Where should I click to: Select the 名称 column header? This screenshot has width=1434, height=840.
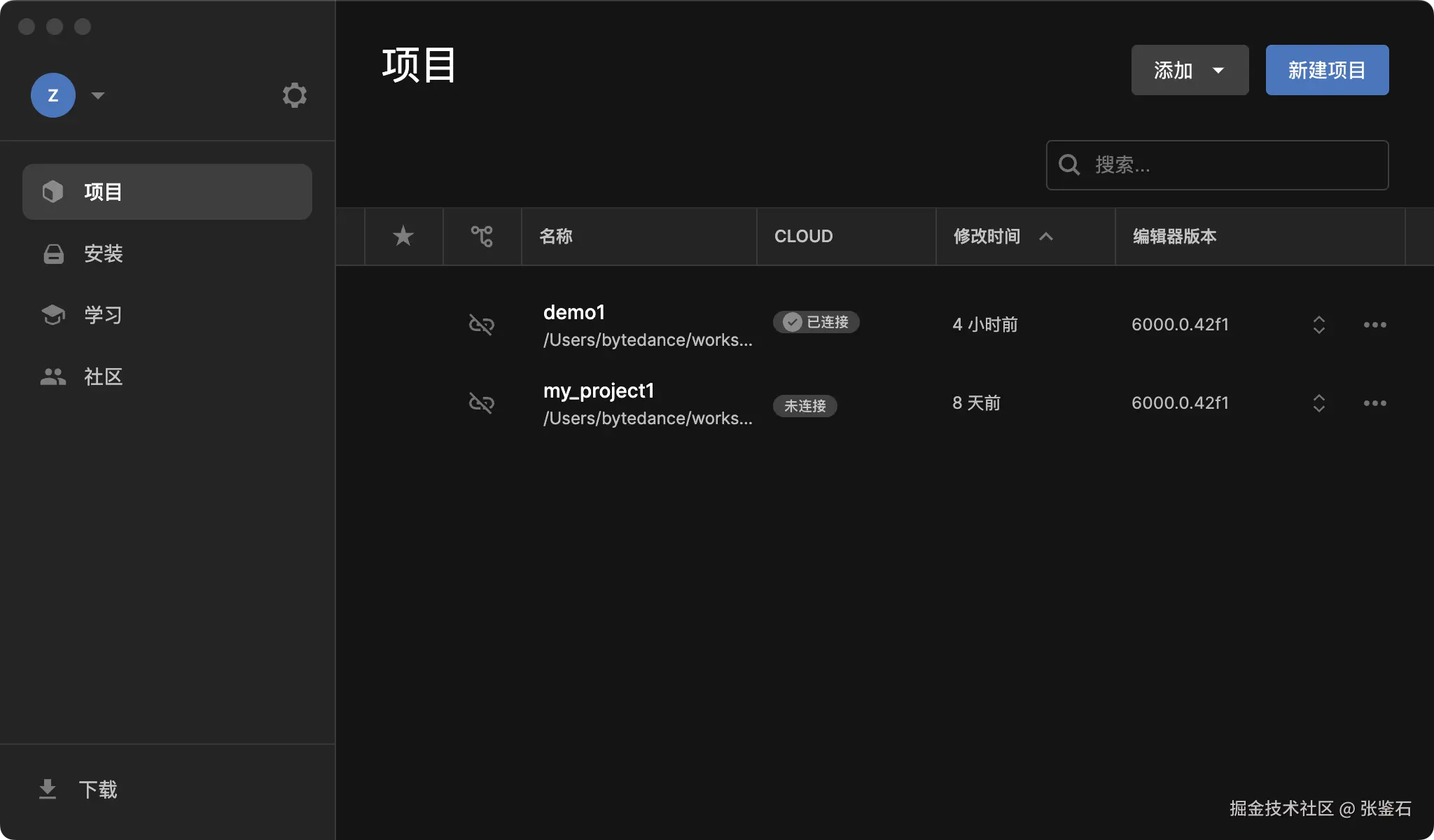(555, 236)
